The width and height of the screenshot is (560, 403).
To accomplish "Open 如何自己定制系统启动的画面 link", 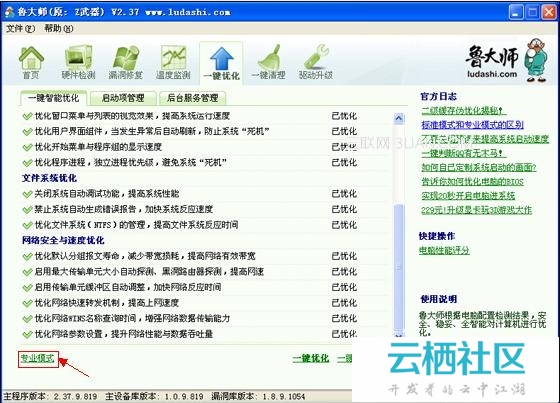I will coord(479,167).
